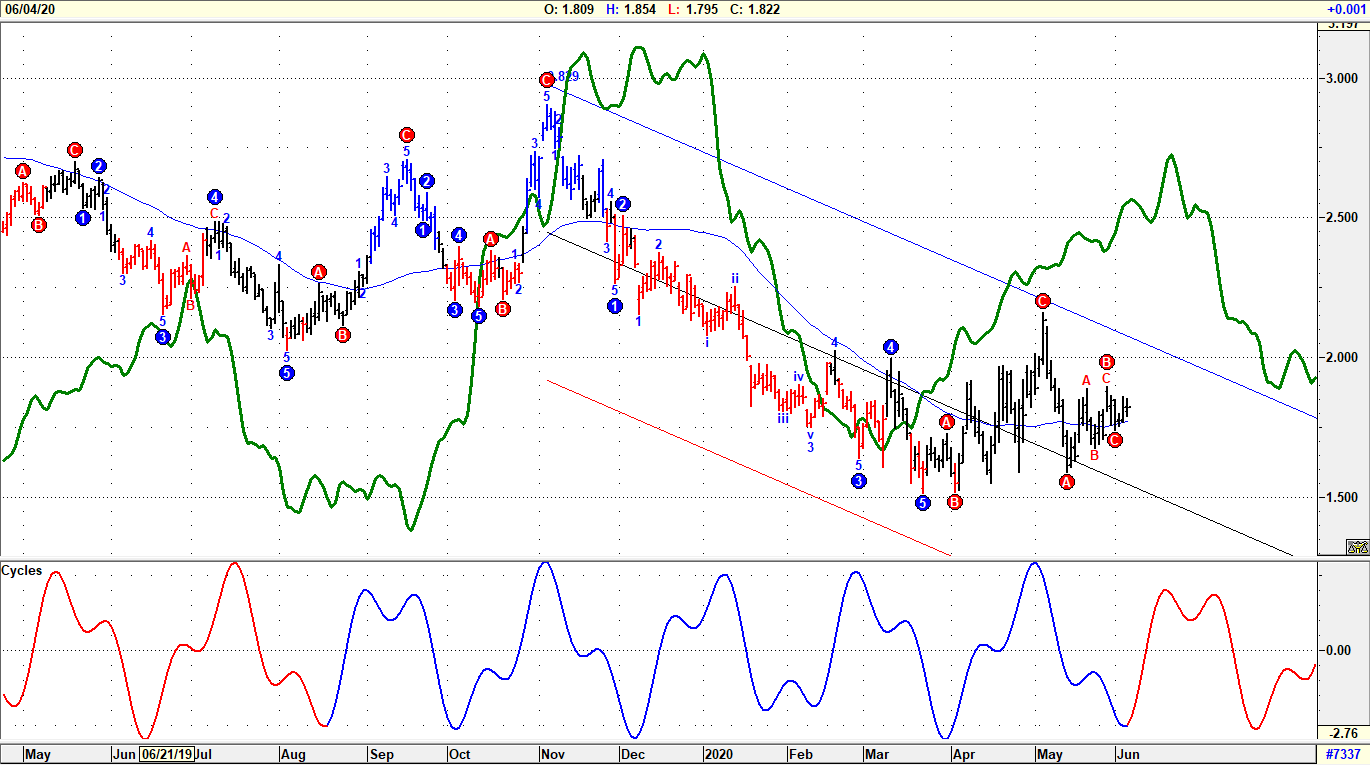Click the Jul label on time axis
Viewport: 1370px width, 765px height.
pos(201,754)
